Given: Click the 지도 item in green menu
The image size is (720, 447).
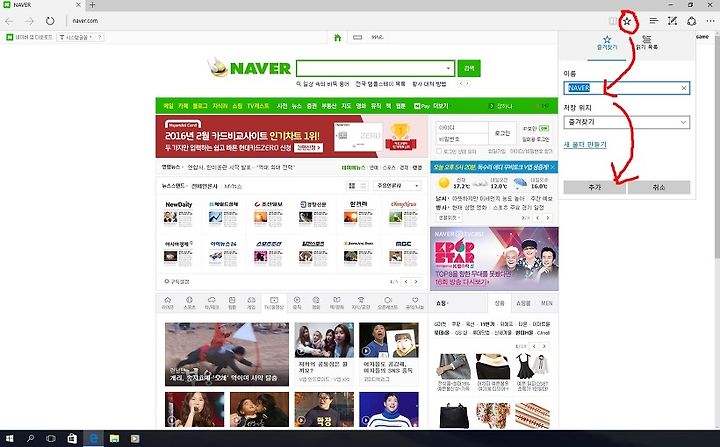Looking at the screenshot, I should (346, 106).
